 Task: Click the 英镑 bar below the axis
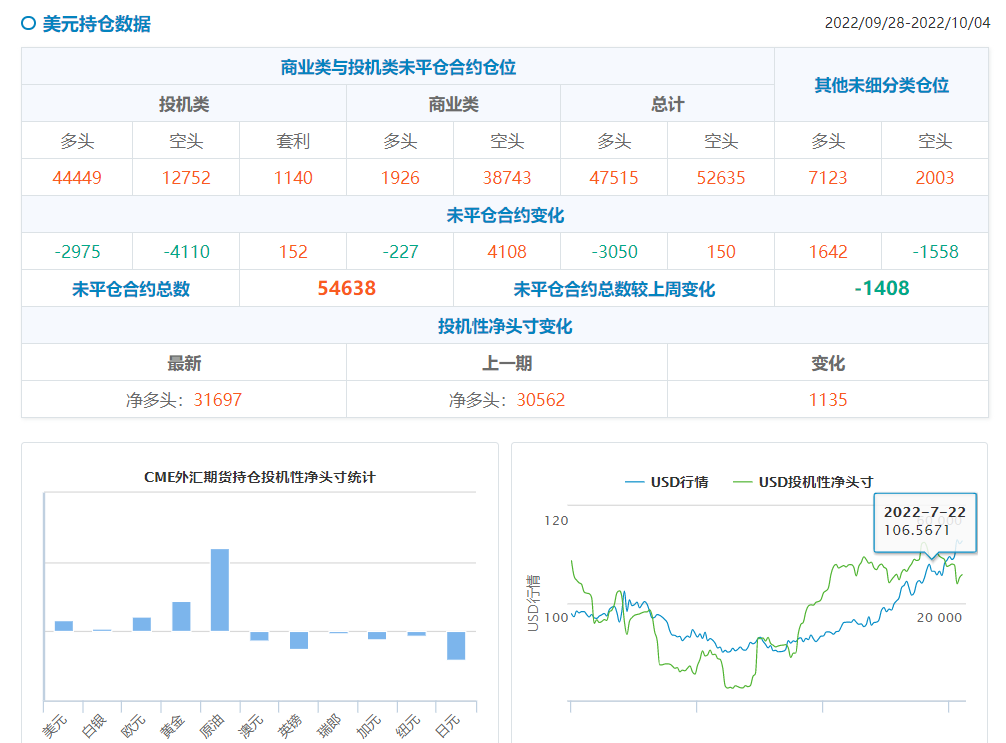[299, 640]
